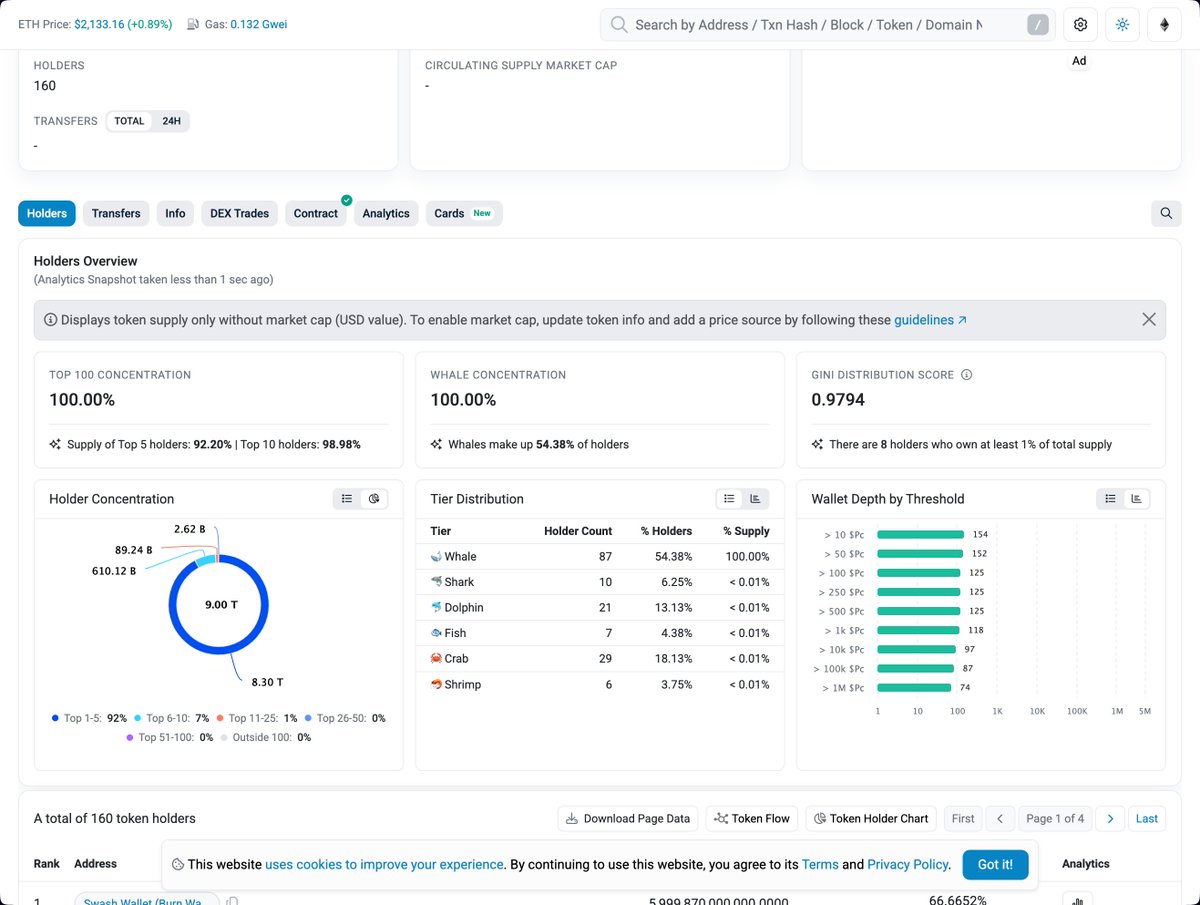Accept cookies with Got it! button
The image size is (1200, 905).
click(x=995, y=864)
